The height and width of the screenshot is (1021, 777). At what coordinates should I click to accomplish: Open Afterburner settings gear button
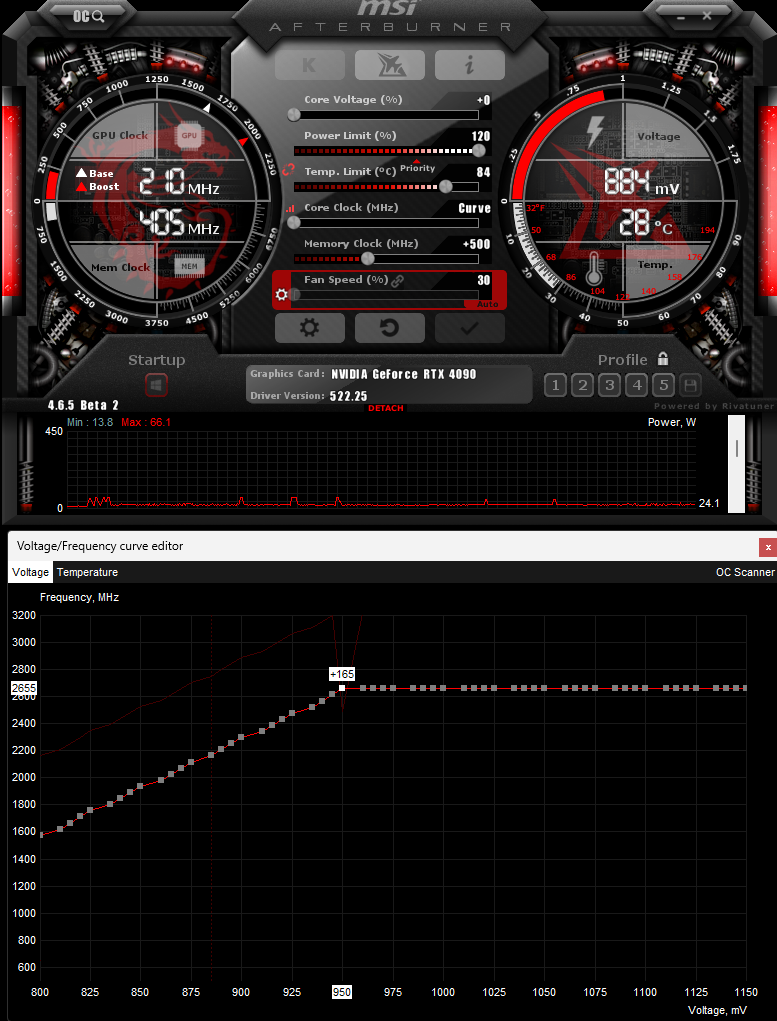click(x=309, y=328)
